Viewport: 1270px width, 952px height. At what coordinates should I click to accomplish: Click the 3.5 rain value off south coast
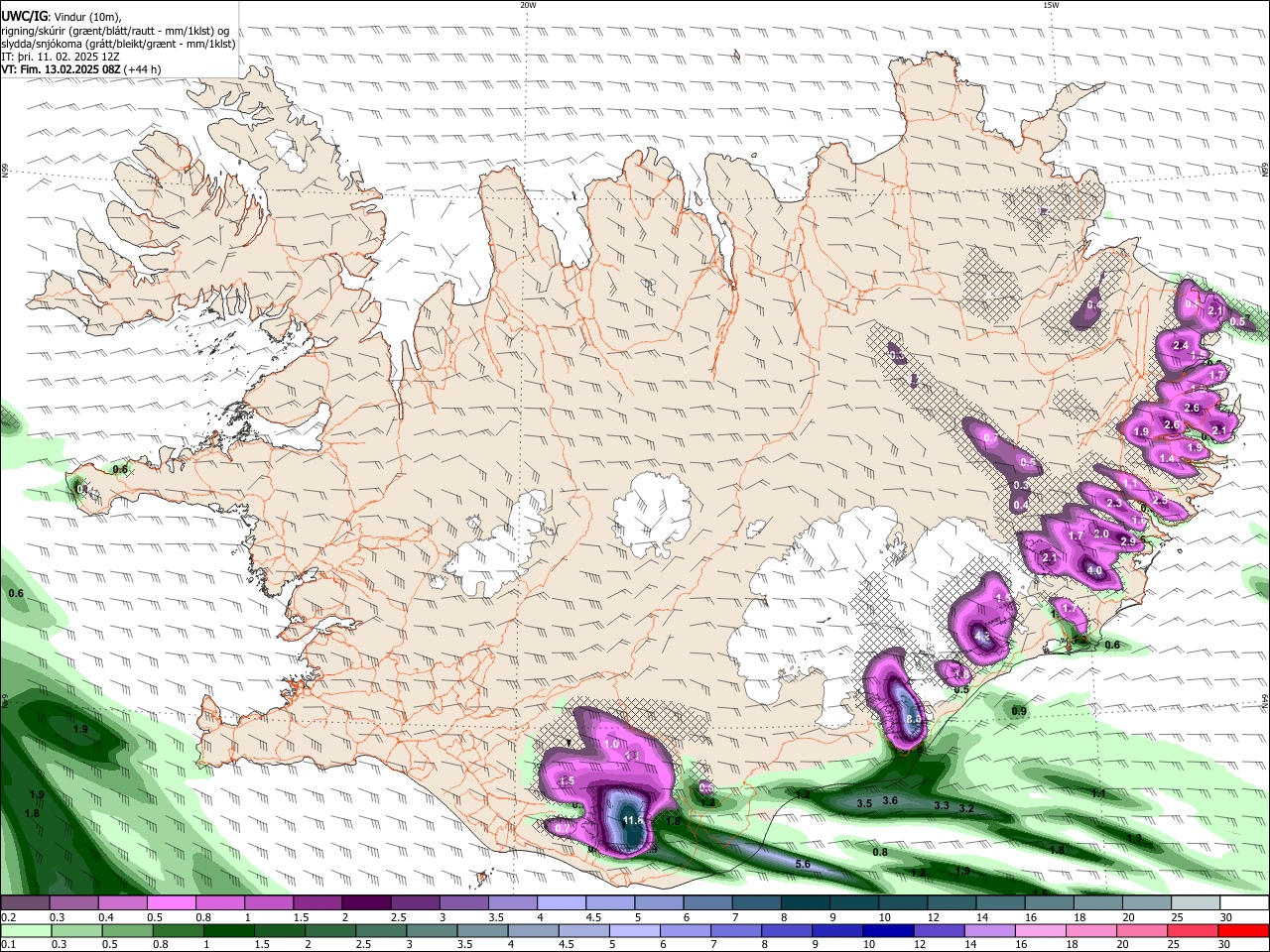[x=864, y=804]
